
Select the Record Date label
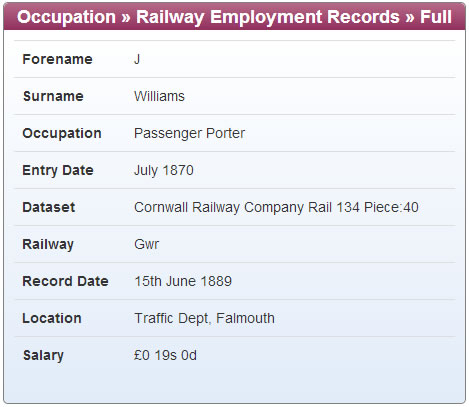(65, 281)
